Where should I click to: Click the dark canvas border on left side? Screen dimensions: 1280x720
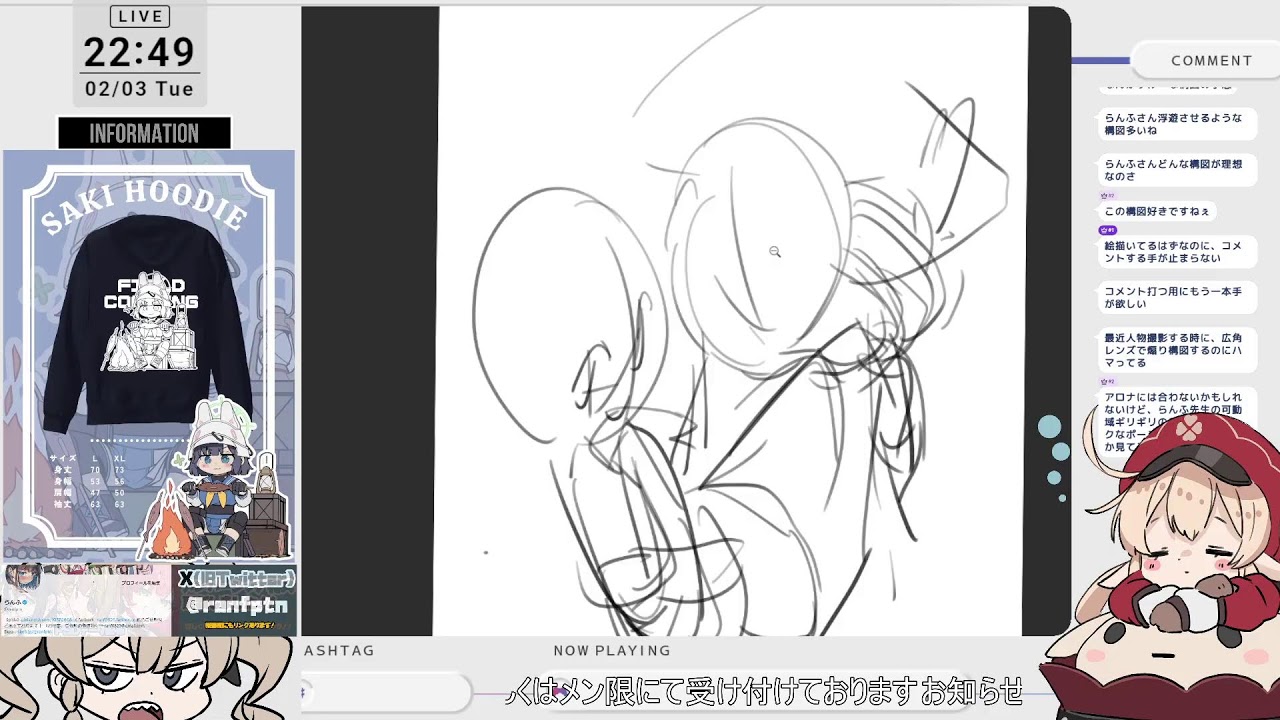369,320
